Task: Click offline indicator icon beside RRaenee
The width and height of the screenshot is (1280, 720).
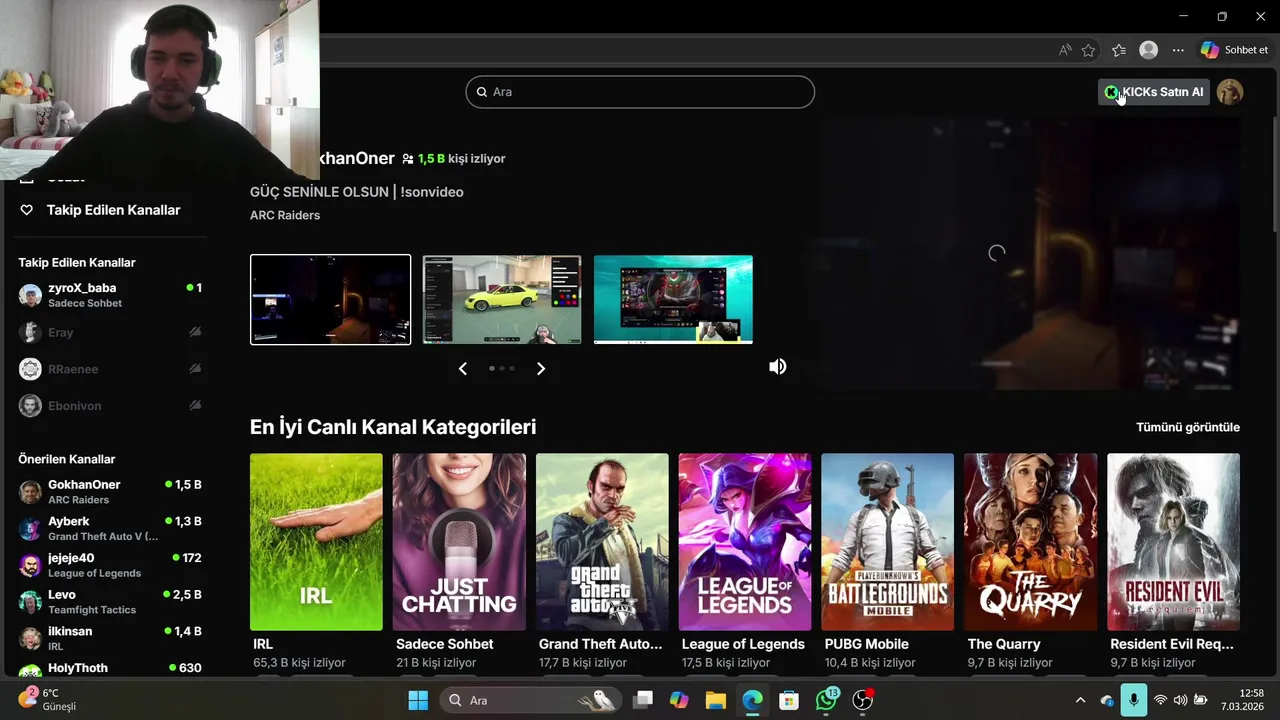Action: tap(195, 369)
